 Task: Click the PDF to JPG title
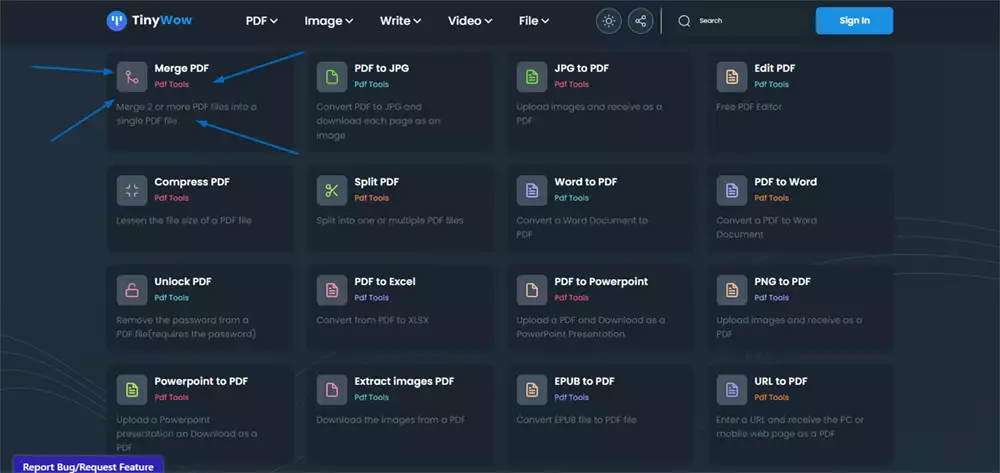coord(382,68)
